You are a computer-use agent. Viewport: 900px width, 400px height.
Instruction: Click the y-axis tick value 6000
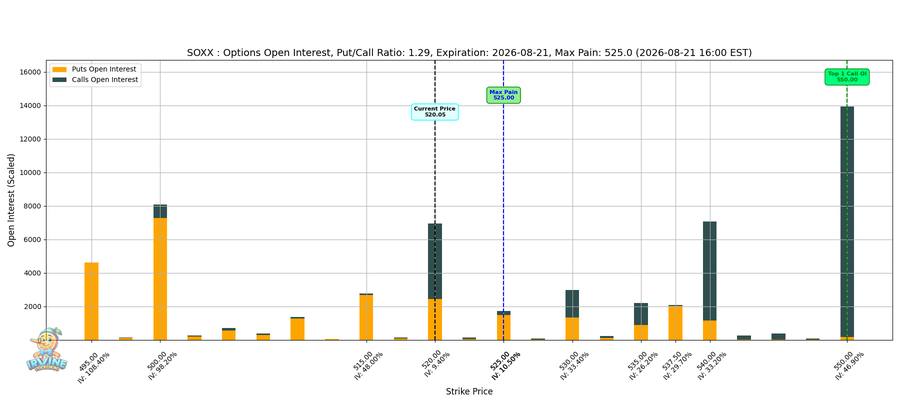(x=33, y=240)
